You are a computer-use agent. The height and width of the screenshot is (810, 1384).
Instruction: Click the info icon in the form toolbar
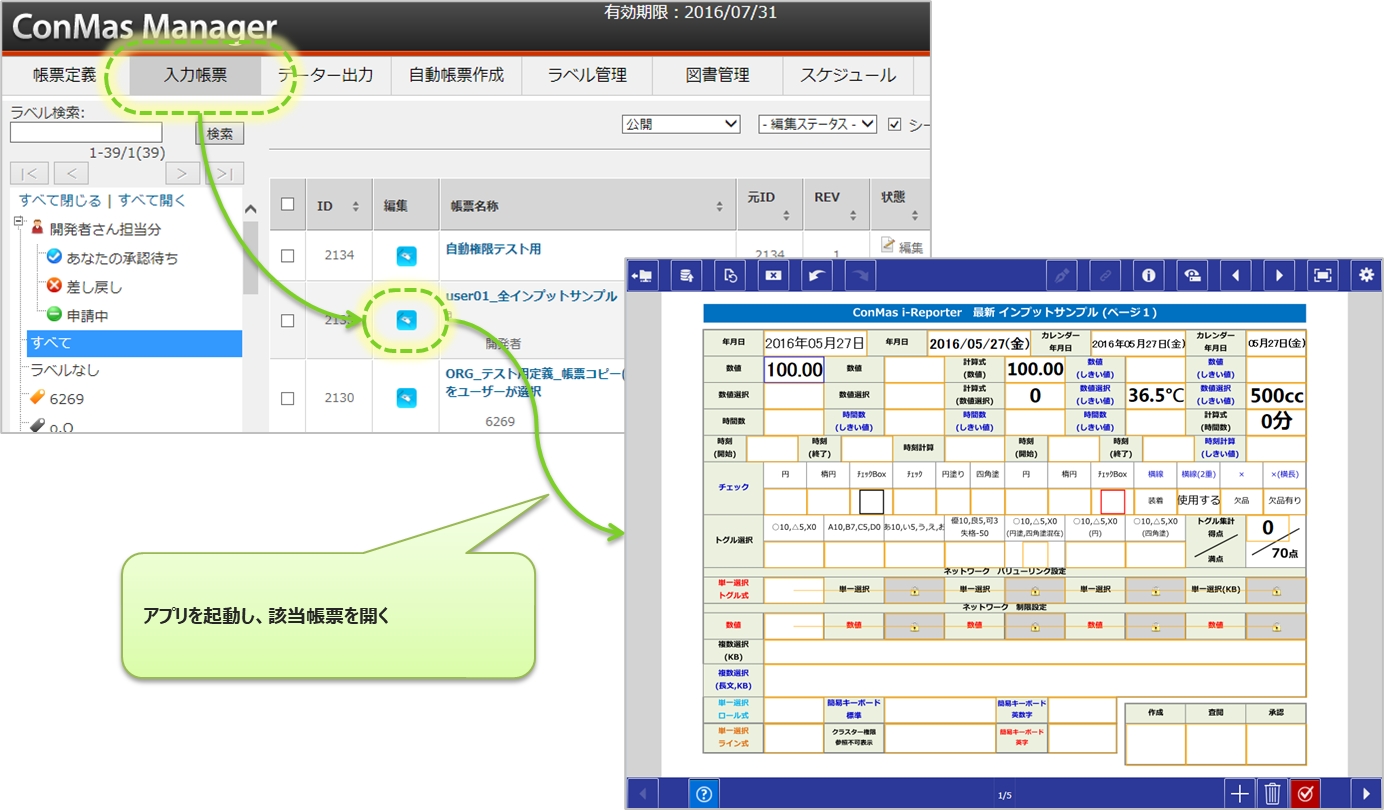tap(1149, 275)
